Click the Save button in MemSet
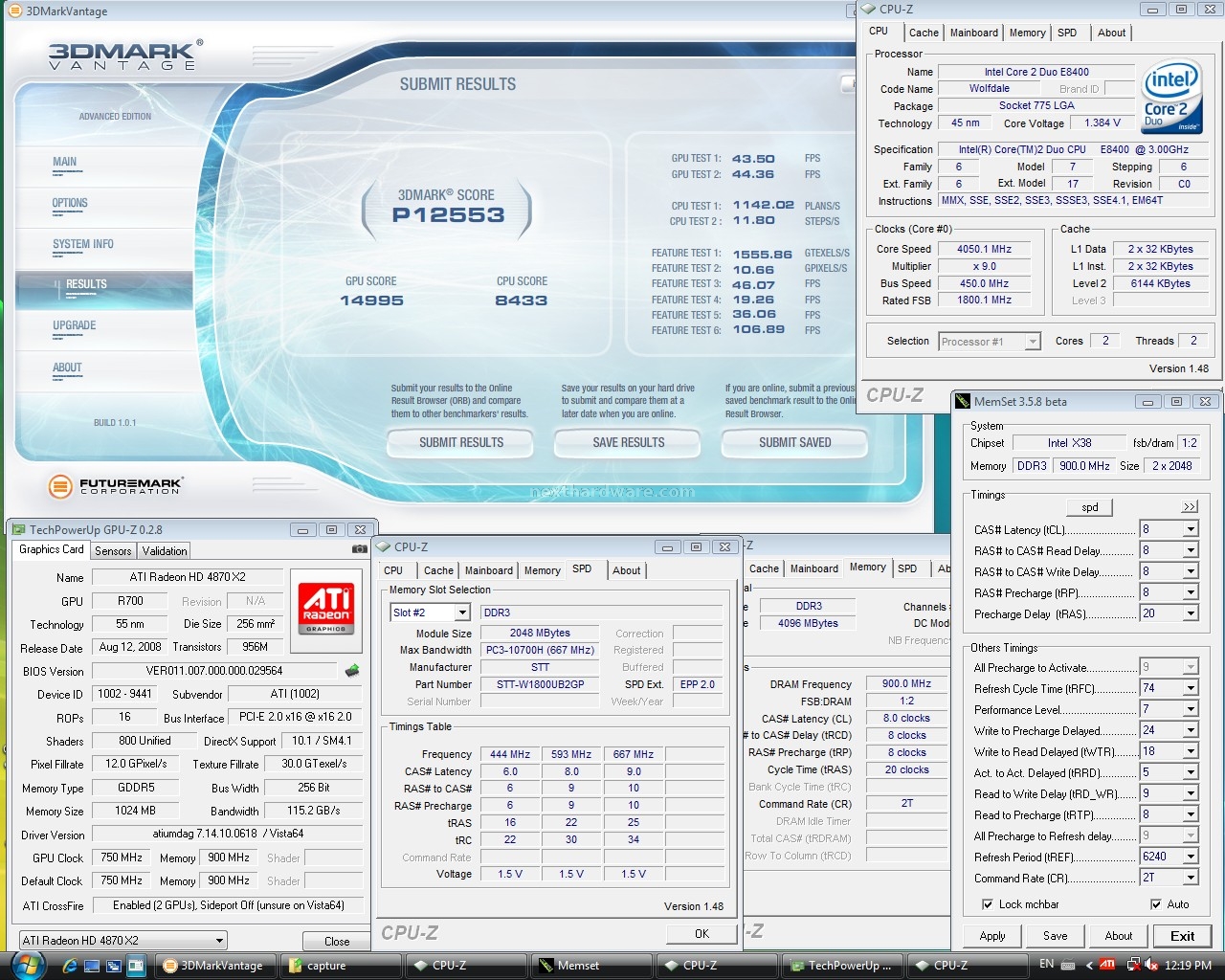 click(x=1056, y=936)
